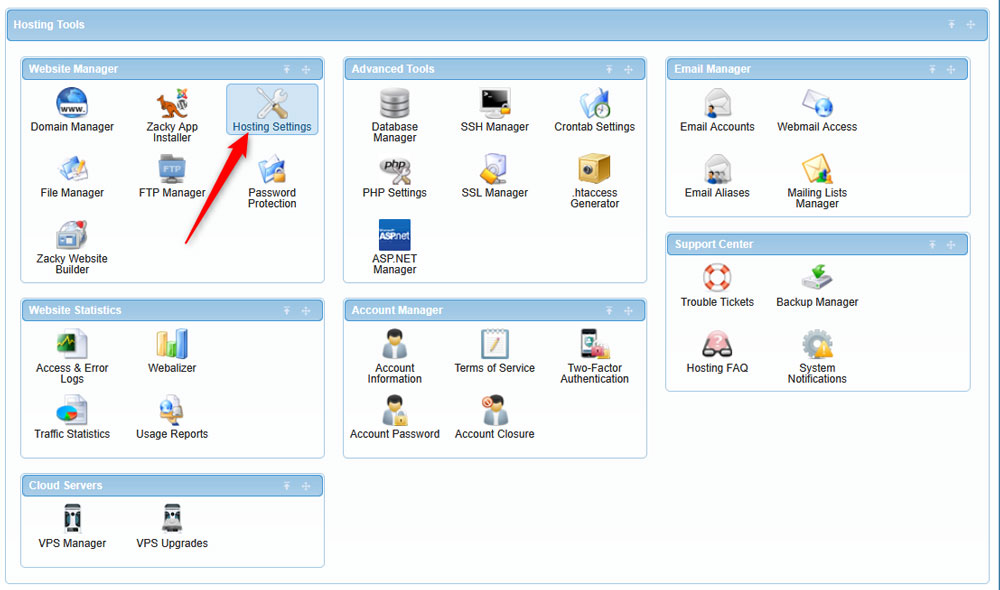The height and width of the screenshot is (590, 1000).
Task: Launch the File Manager
Action: pos(72,180)
